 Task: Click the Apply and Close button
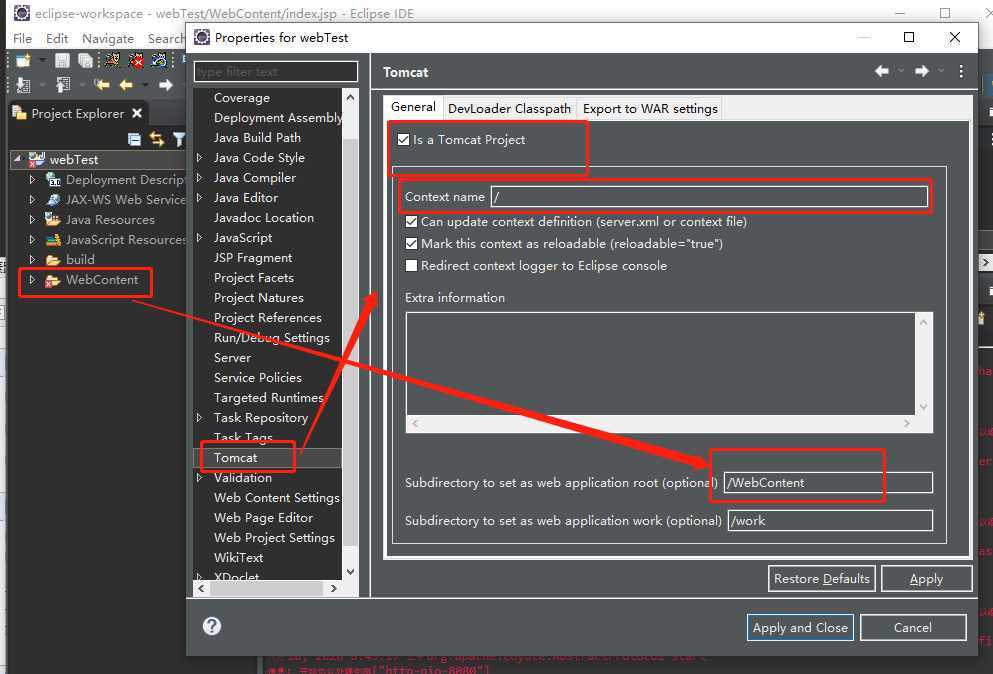[x=800, y=627]
